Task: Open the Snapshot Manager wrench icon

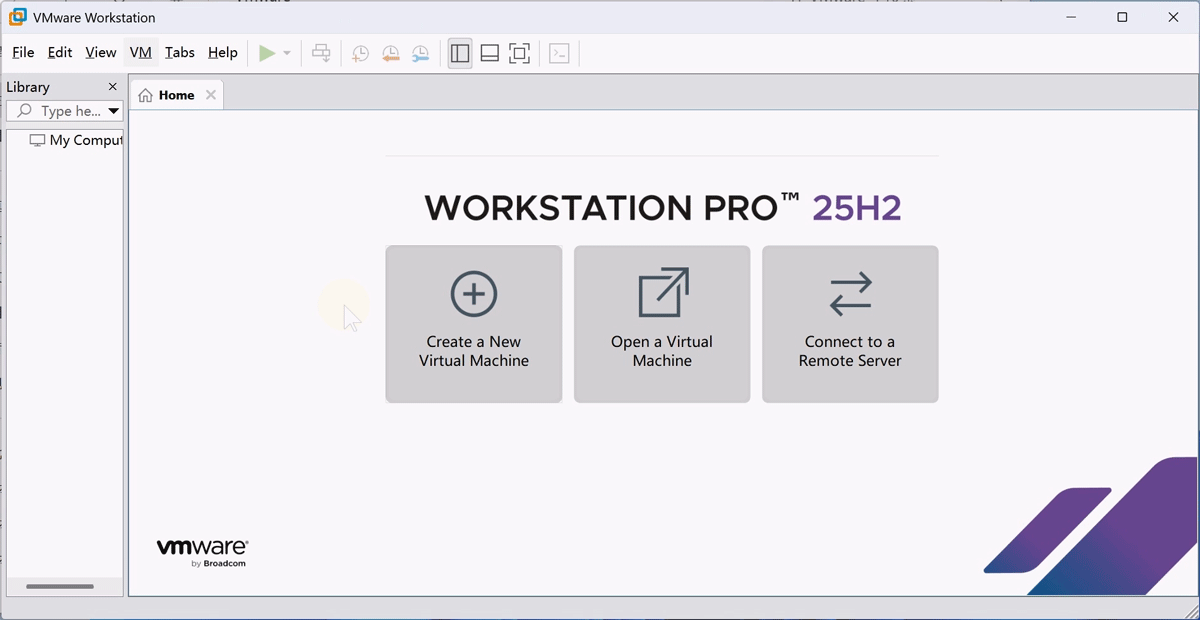Action: pyautogui.click(x=420, y=53)
